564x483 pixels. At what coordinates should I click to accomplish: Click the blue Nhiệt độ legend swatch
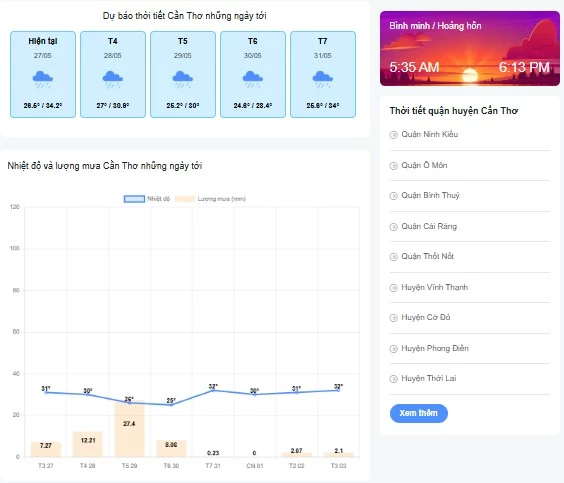coord(134,199)
